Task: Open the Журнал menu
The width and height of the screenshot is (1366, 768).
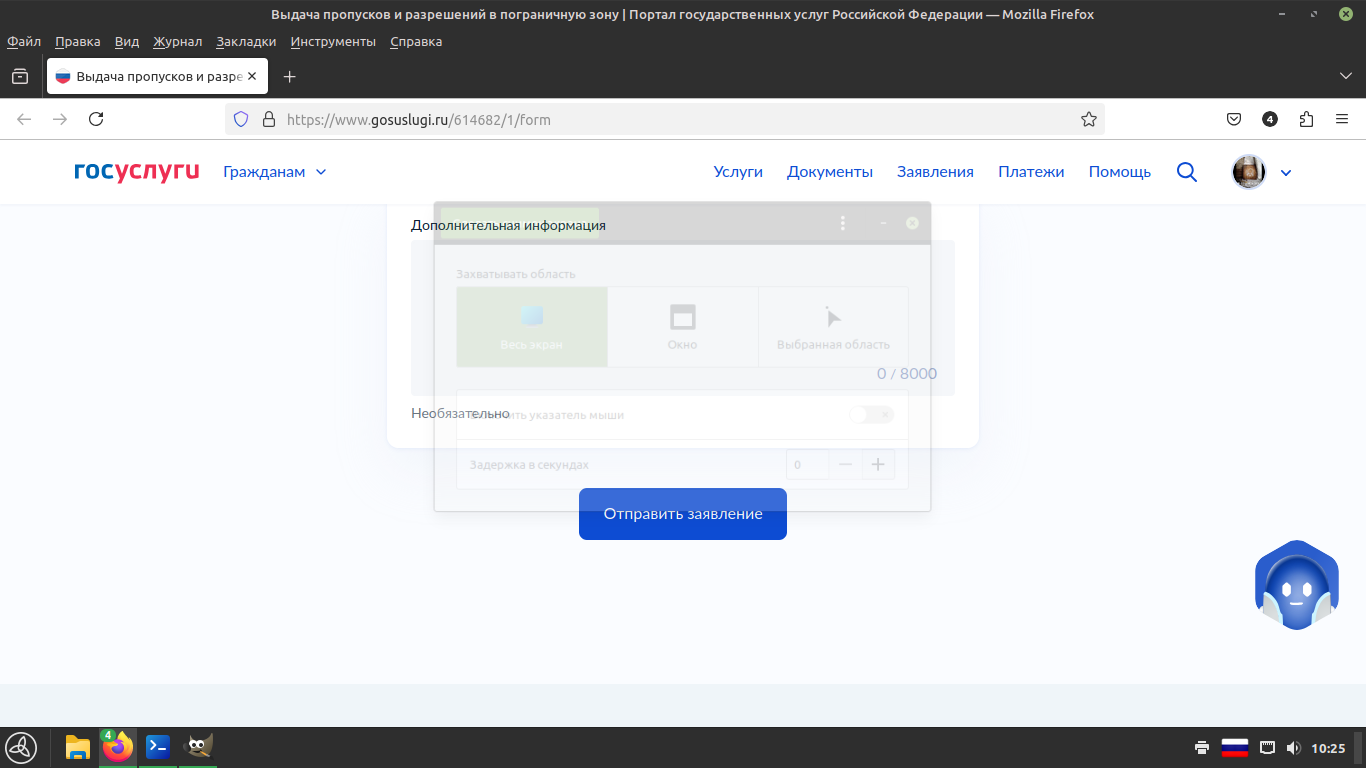Action: 178,42
